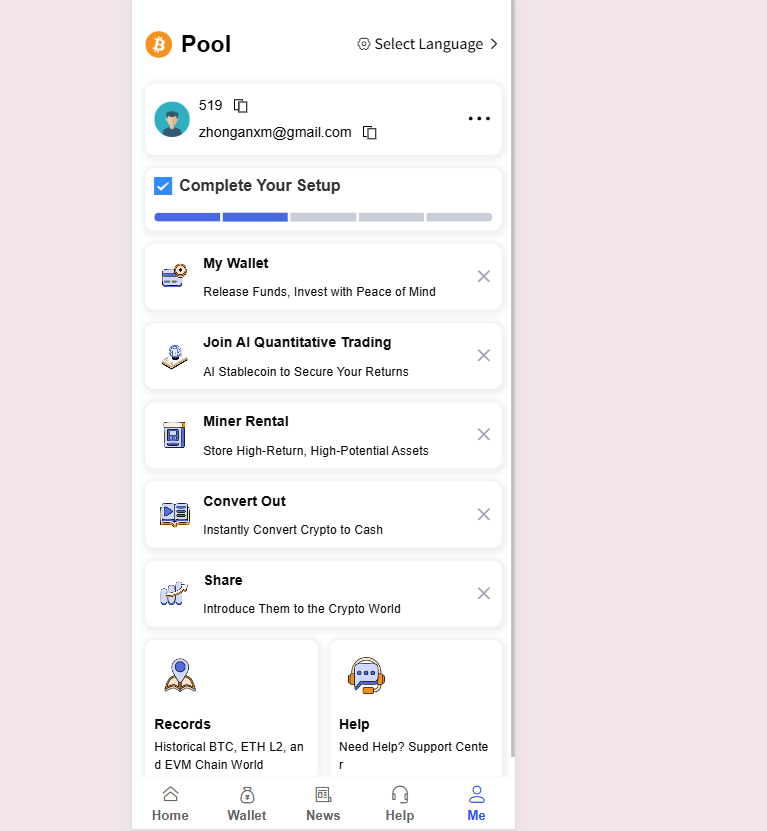
Task: Open the My Wallet card icon
Action: (174, 276)
